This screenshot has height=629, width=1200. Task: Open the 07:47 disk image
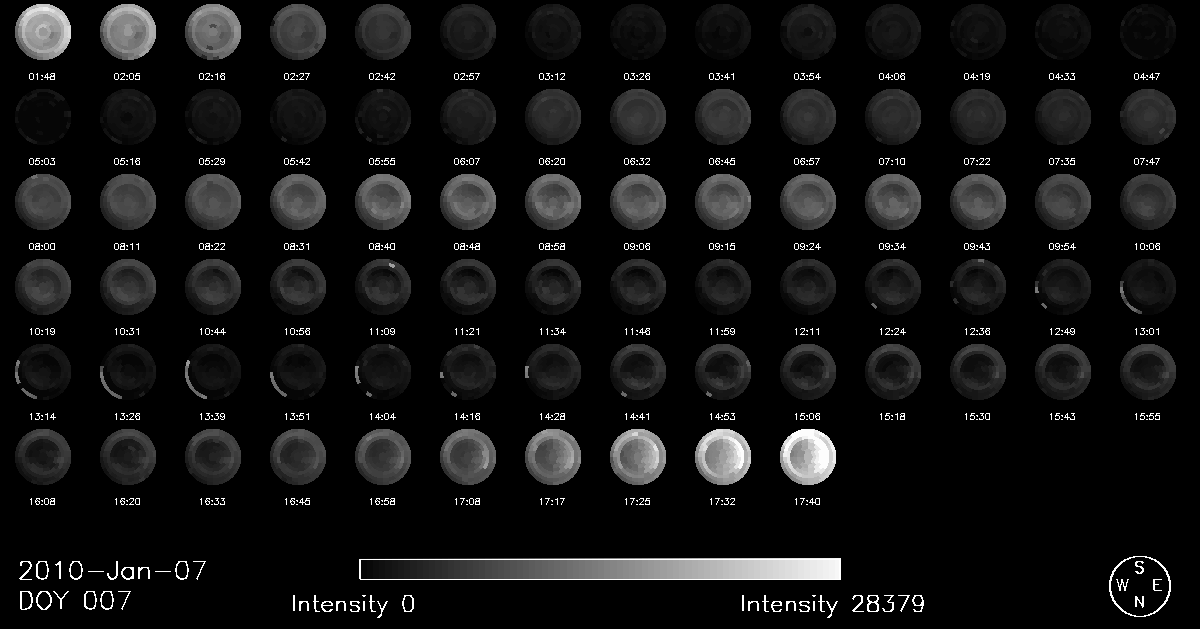(x=1147, y=117)
